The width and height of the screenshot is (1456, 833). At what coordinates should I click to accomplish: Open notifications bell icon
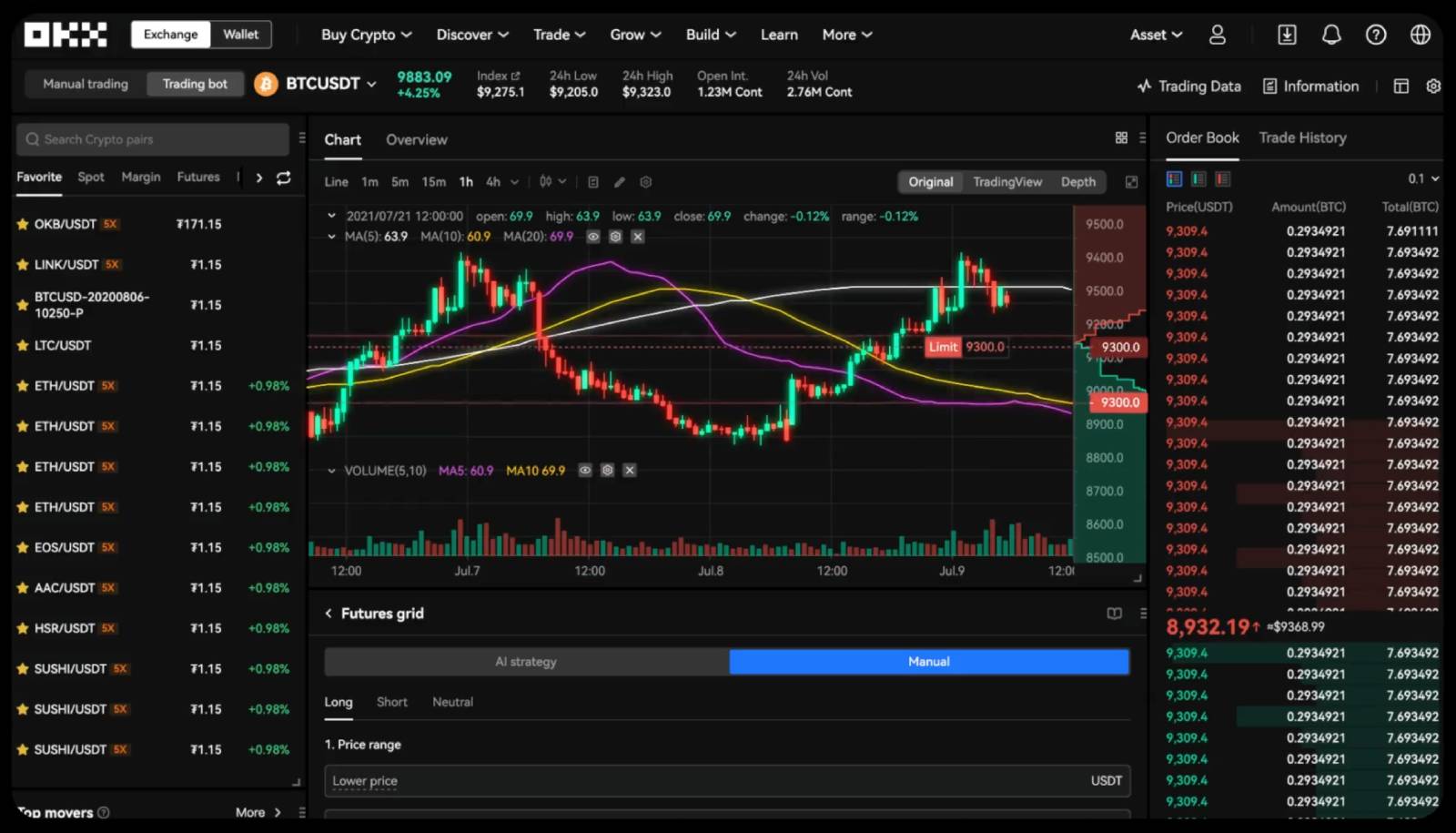pyautogui.click(x=1331, y=35)
